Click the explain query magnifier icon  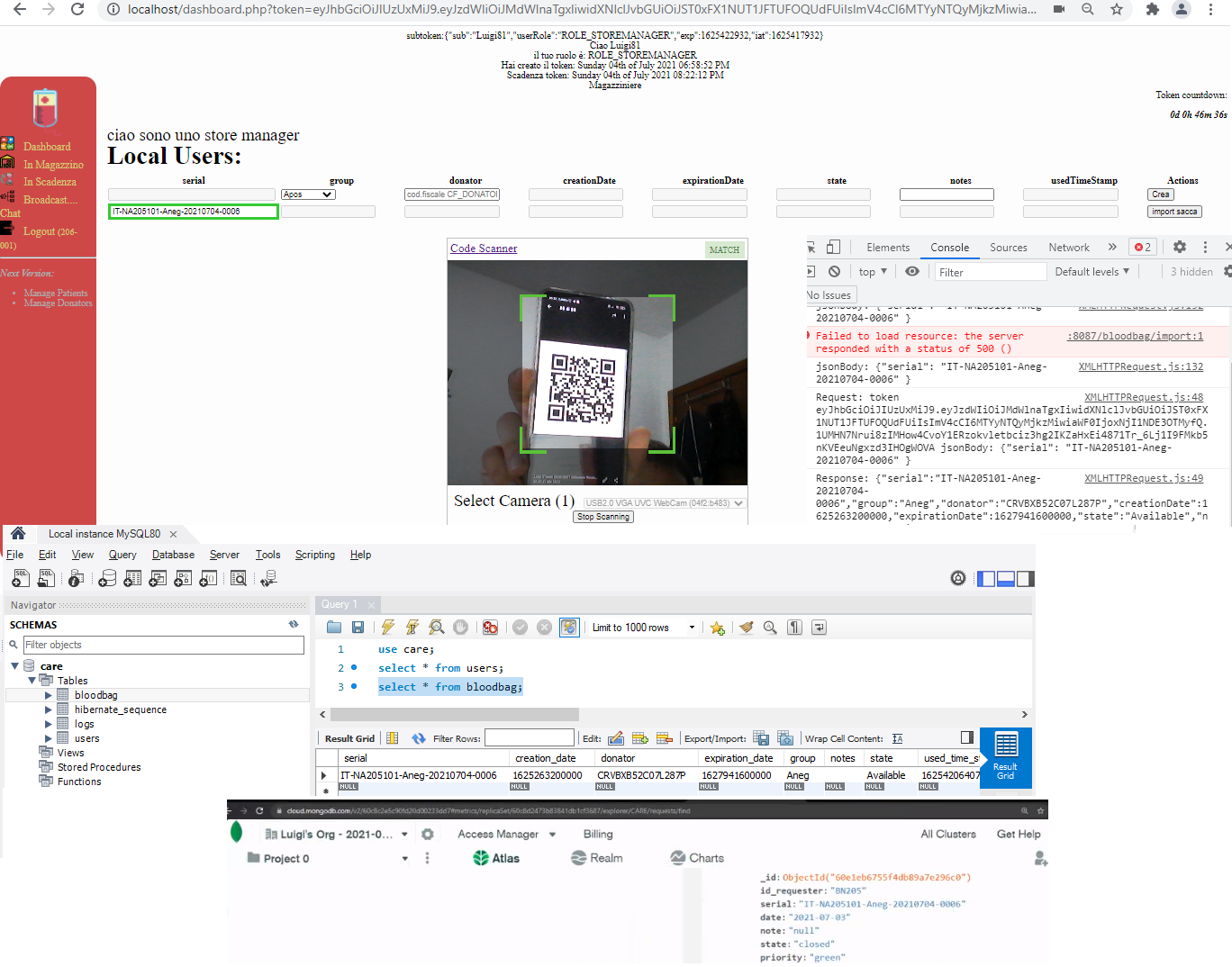click(437, 628)
